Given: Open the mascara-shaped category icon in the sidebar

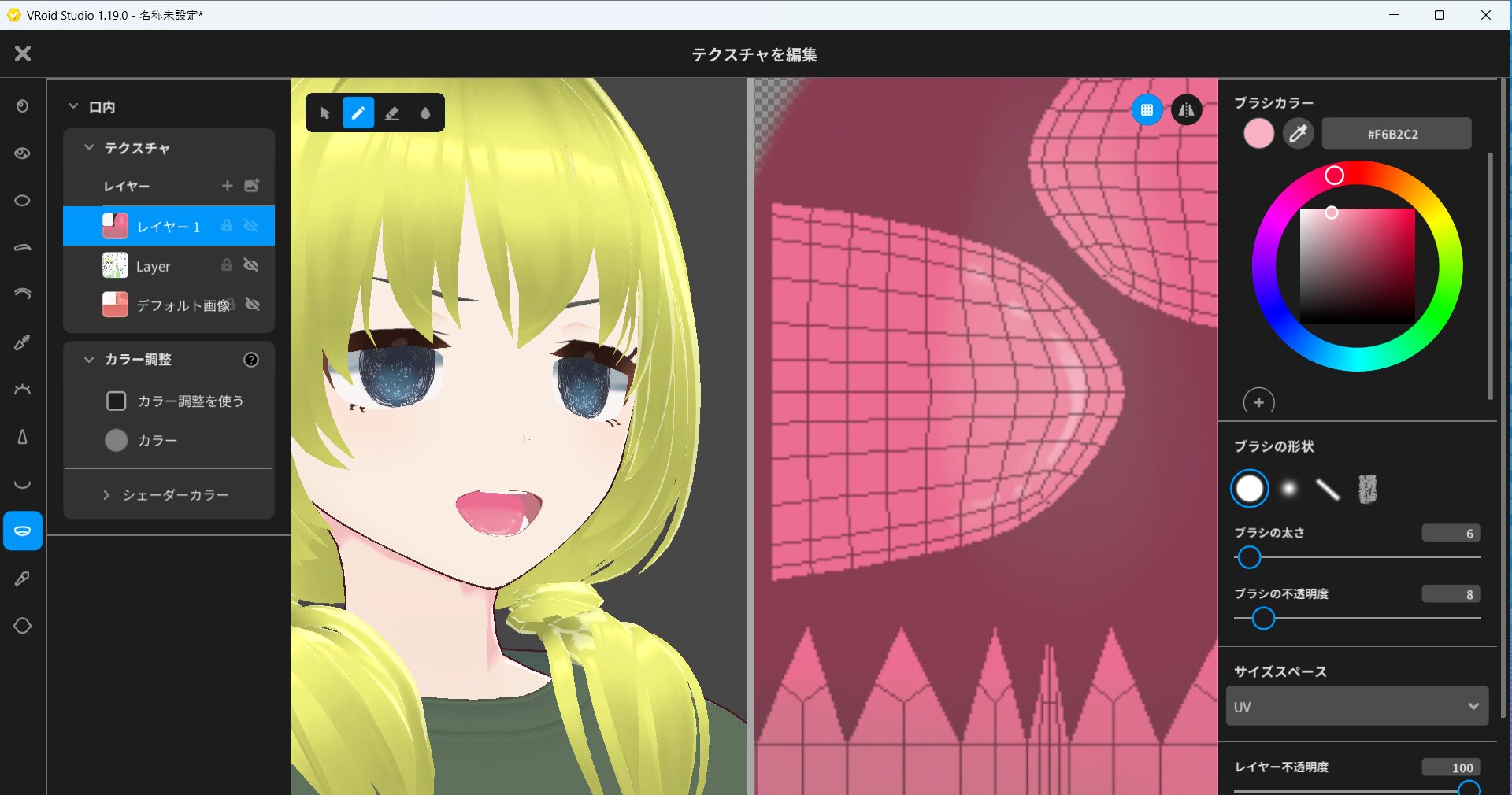Looking at the screenshot, I should tap(23, 342).
